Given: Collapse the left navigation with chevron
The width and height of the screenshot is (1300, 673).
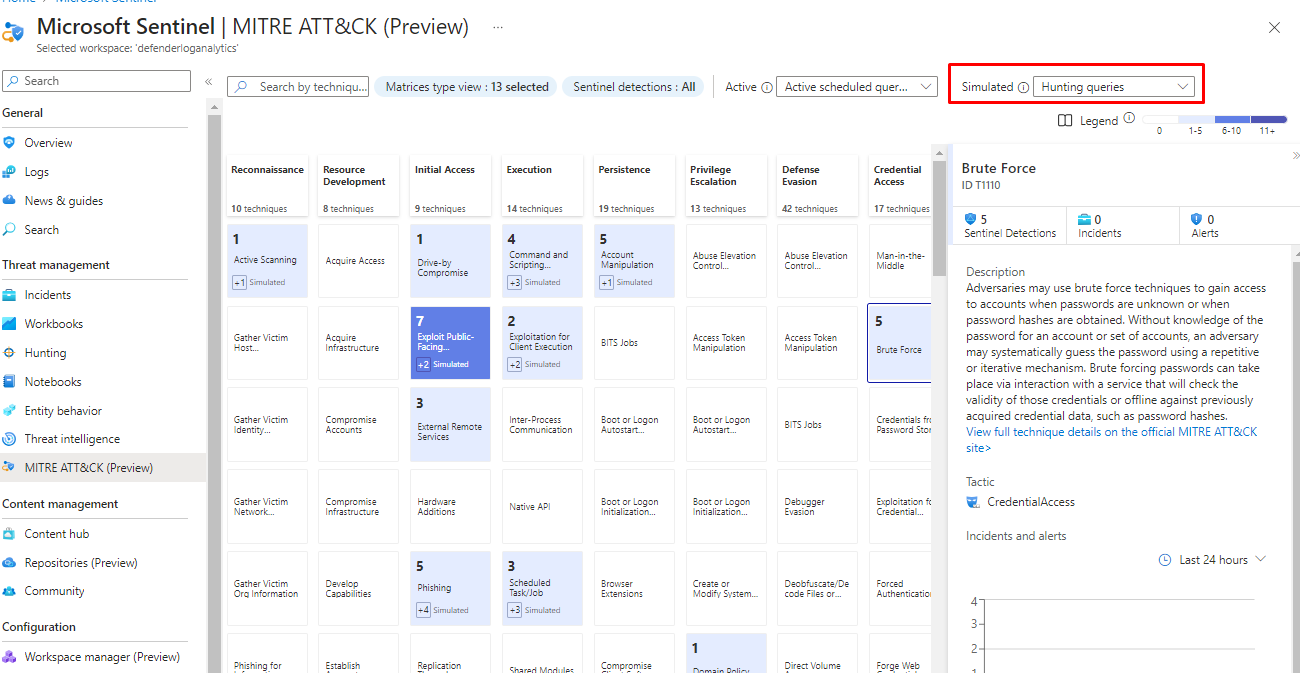Looking at the screenshot, I should [208, 82].
